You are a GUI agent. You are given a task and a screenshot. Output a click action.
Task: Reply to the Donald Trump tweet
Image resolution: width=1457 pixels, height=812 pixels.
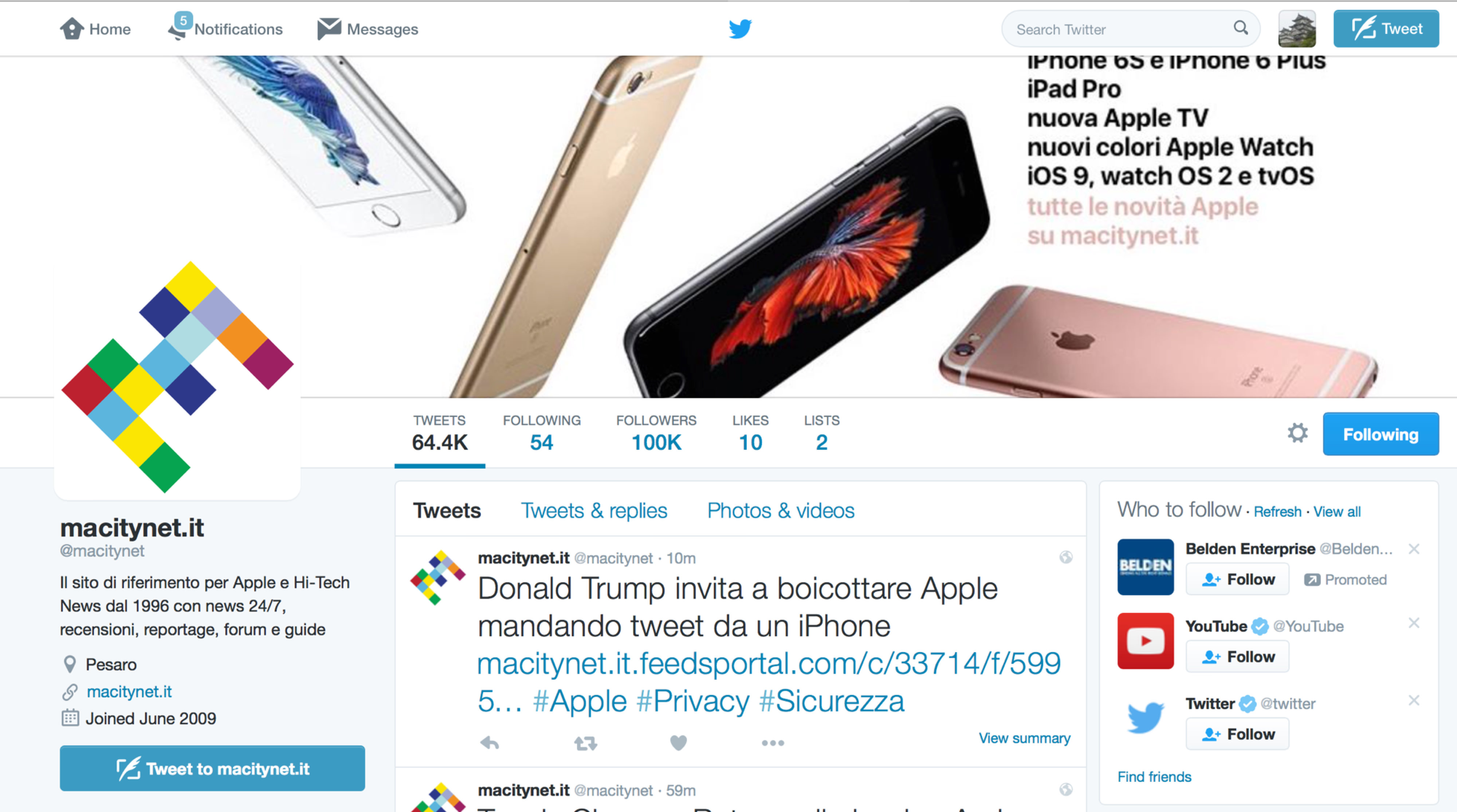pos(489,742)
